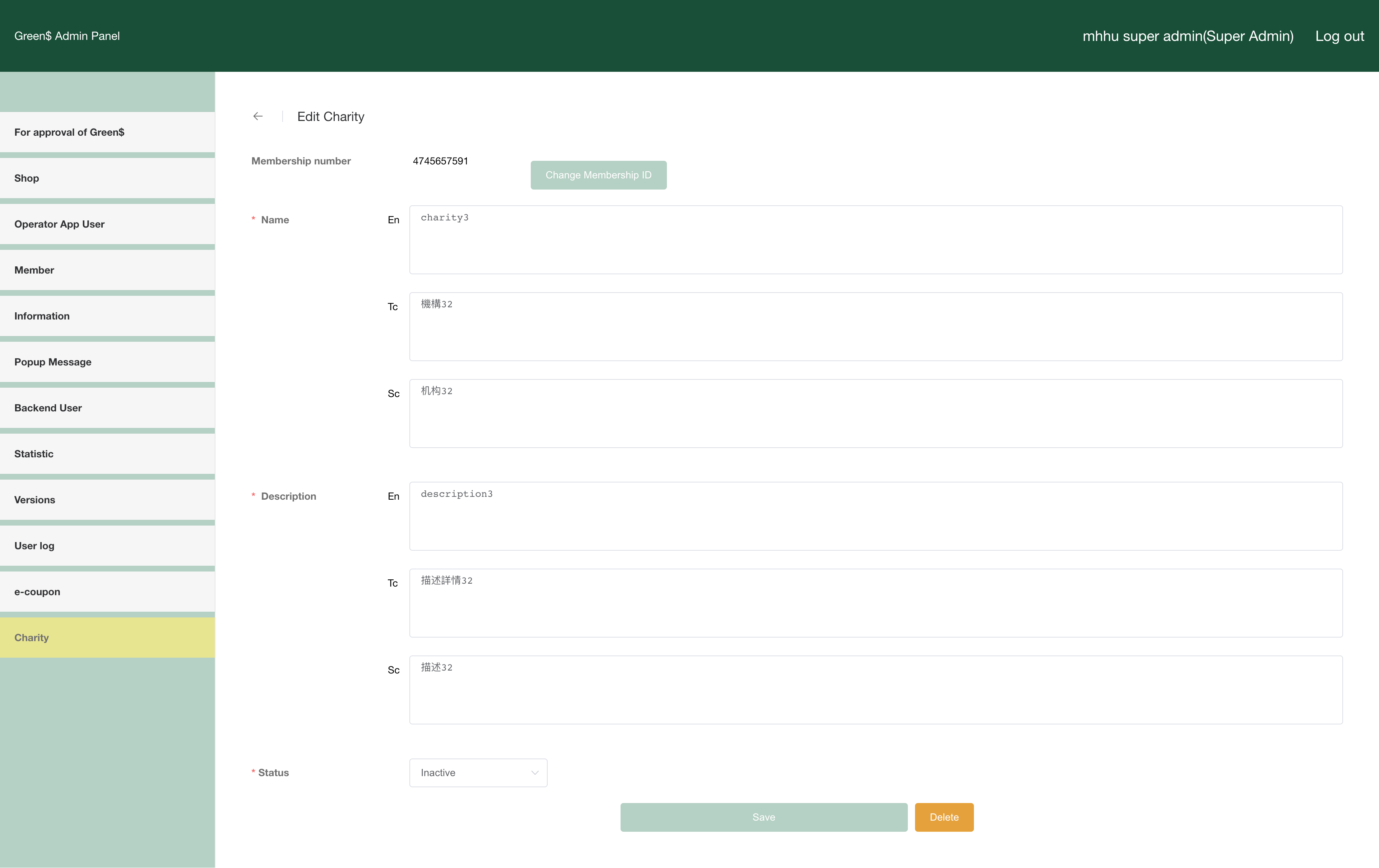
Task: Open the e-coupon sidebar menu
Action: (107, 592)
